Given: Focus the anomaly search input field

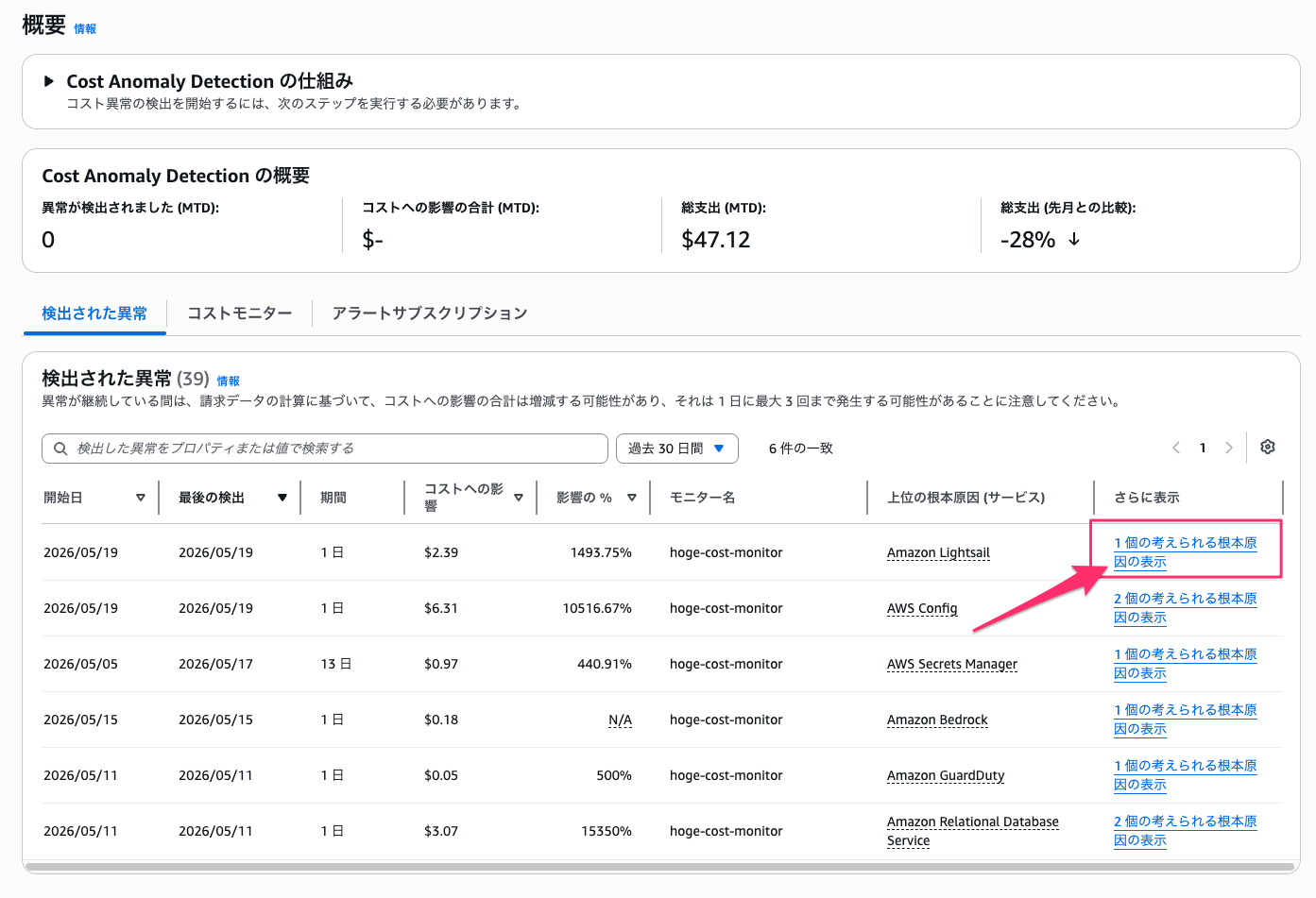Looking at the screenshot, I should (325, 449).
